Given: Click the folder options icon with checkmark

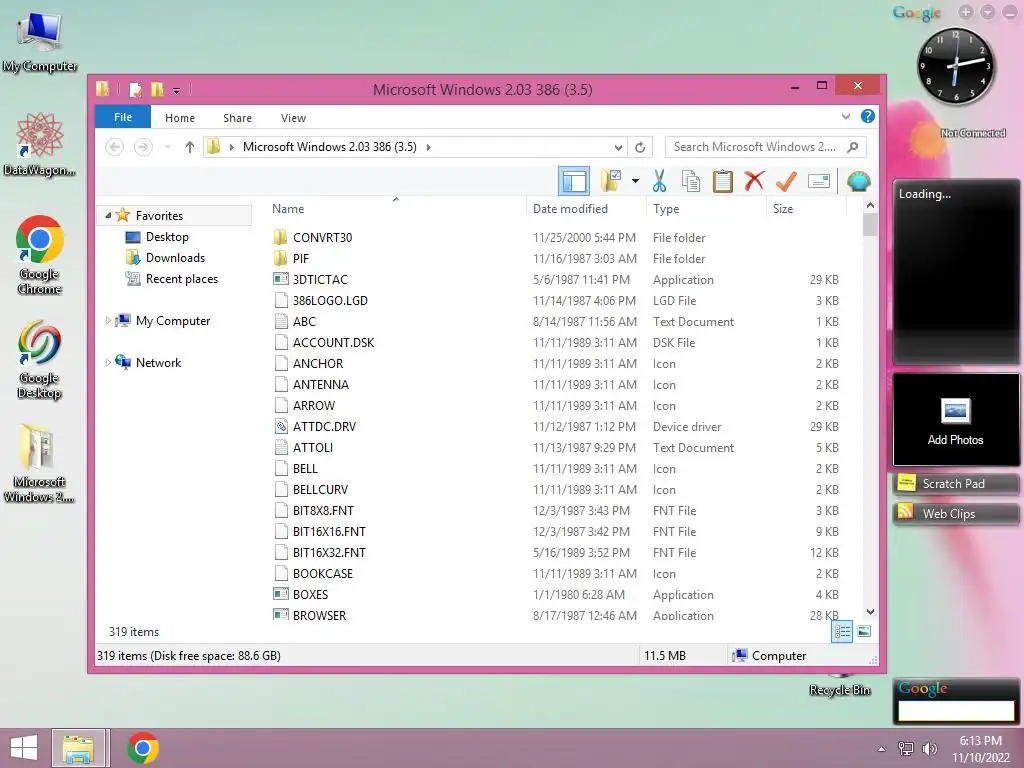Looking at the screenshot, I should (x=611, y=181).
